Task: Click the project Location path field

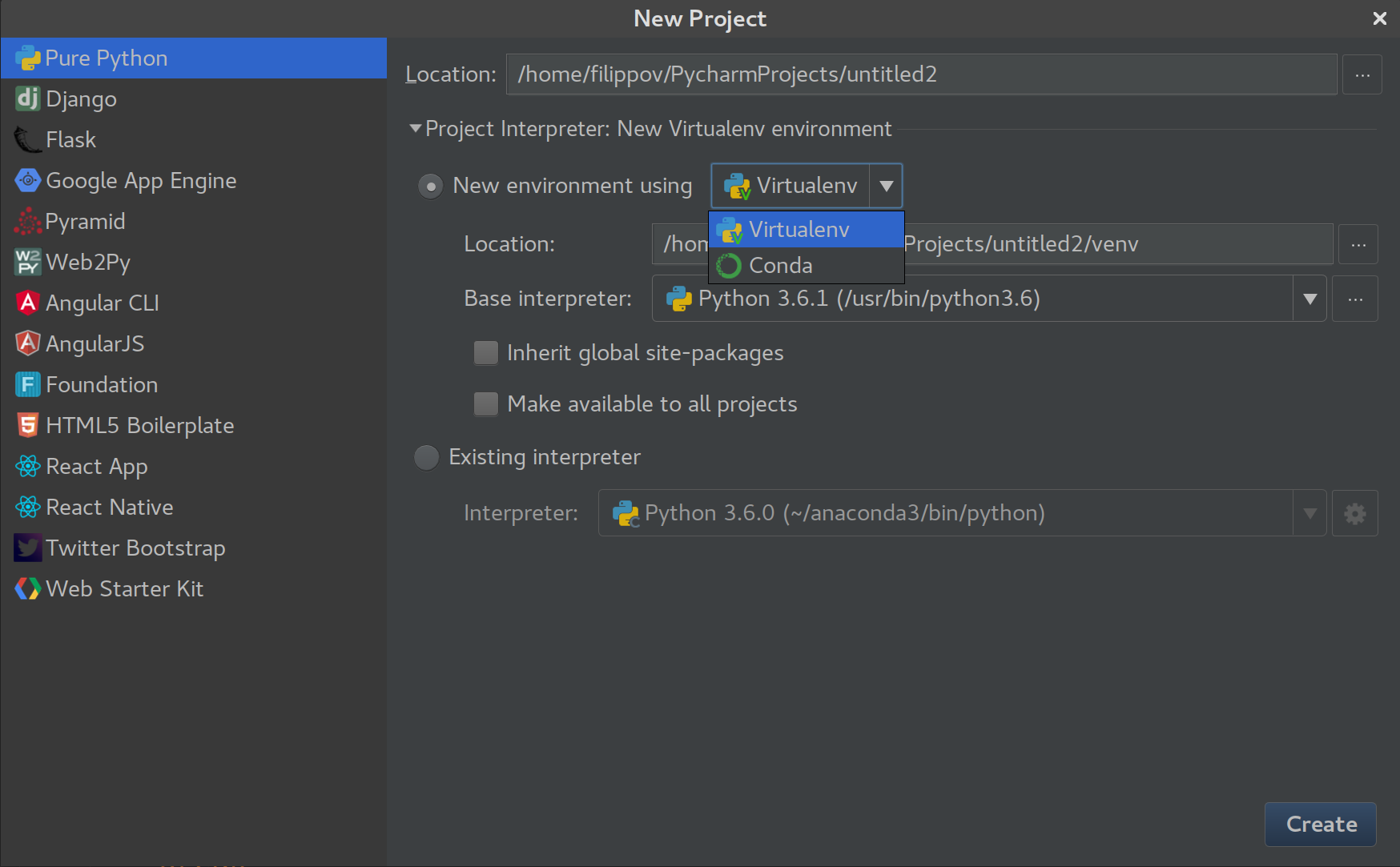Action: click(x=922, y=74)
